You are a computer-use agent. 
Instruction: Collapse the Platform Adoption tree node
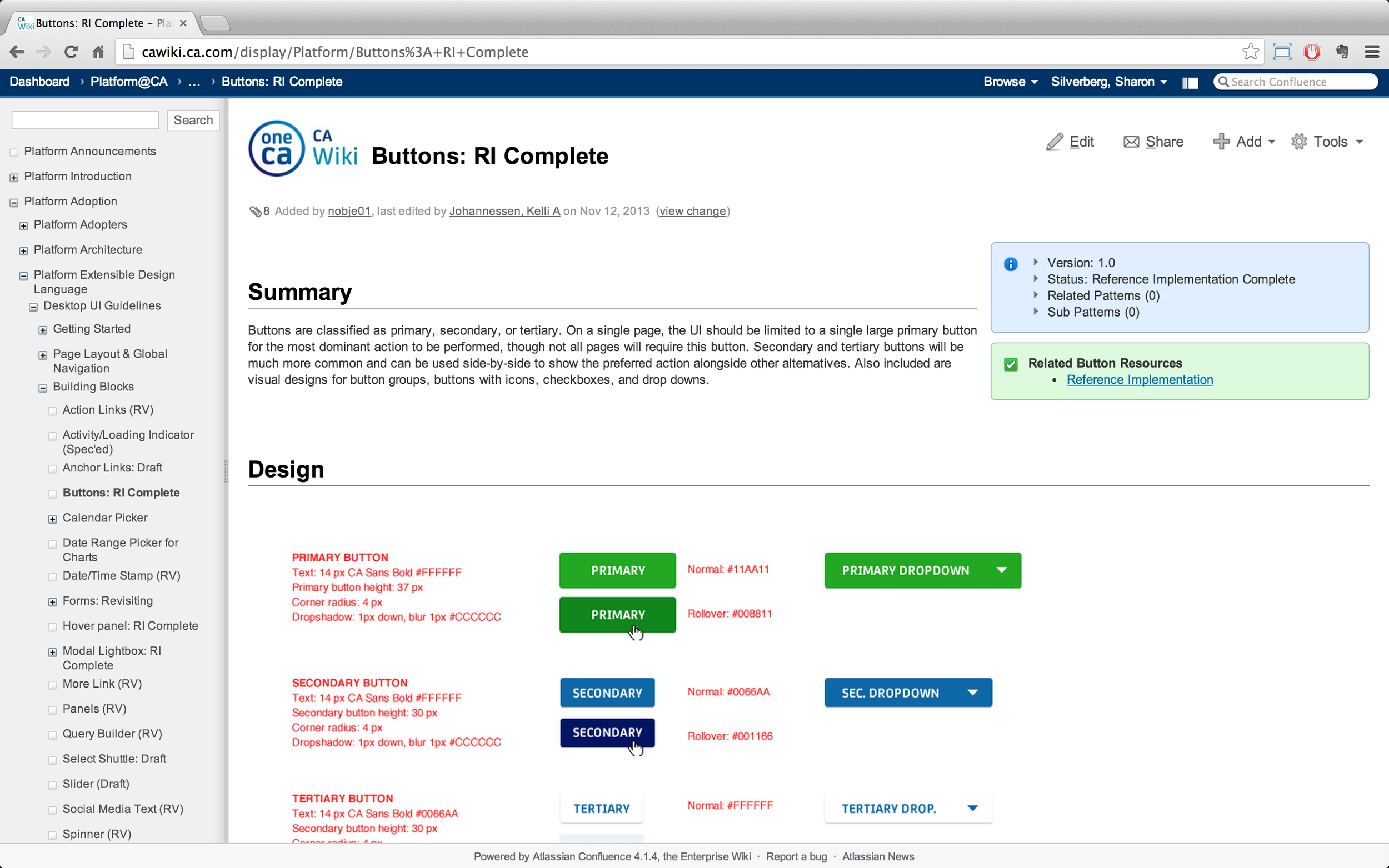(x=14, y=202)
